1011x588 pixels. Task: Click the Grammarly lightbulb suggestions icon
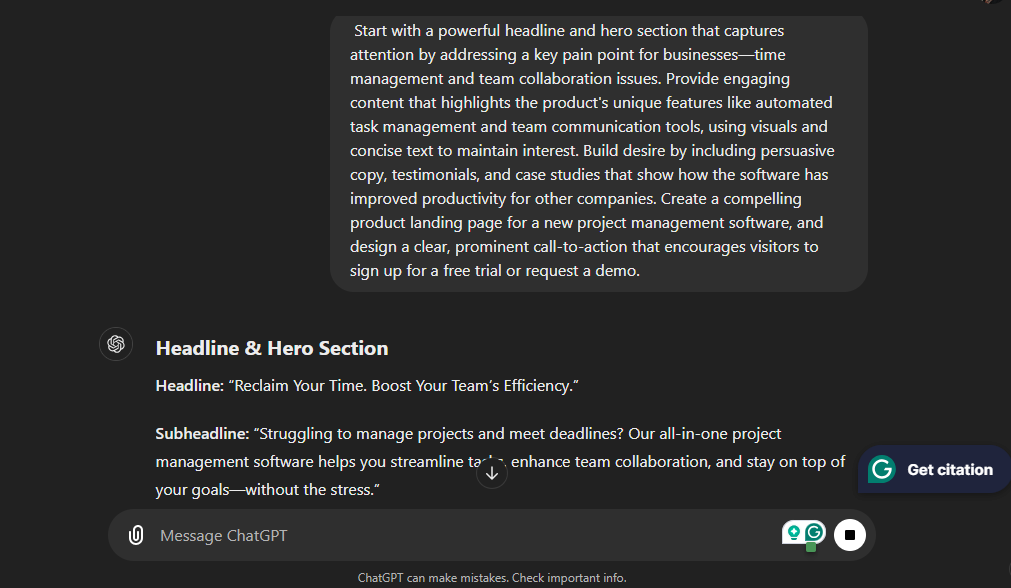coord(794,533)
